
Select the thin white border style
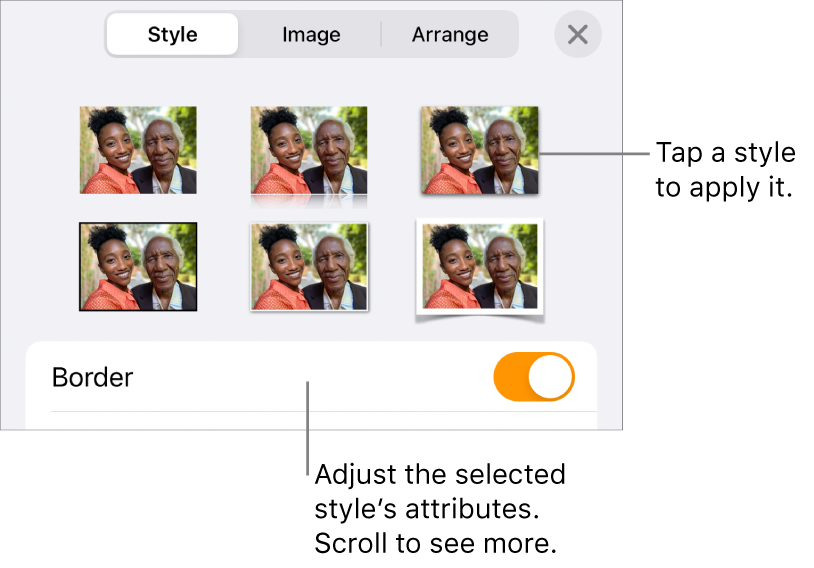[308, 267]
